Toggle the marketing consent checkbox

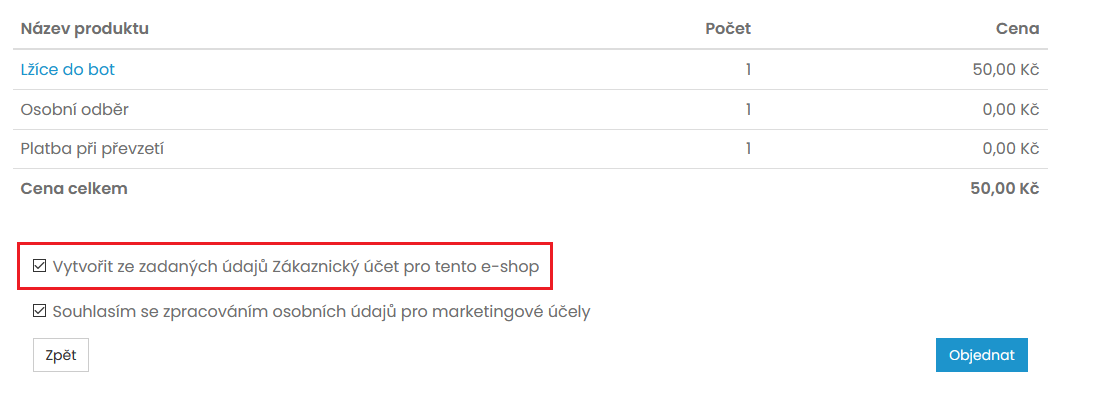click(x=40, y=311)
